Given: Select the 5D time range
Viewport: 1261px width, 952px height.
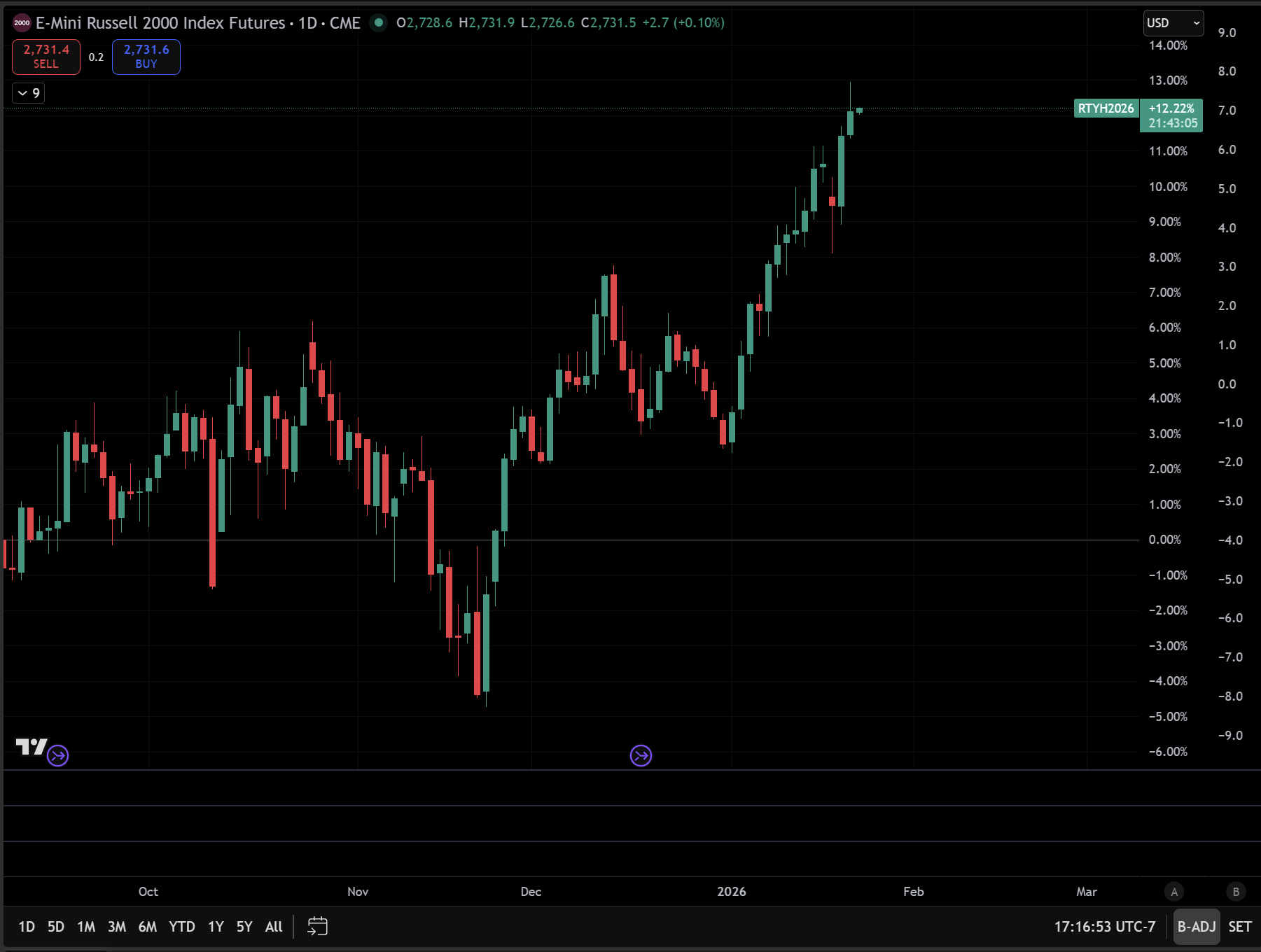Looking at the screenshot, I should (x=56, y=927).
